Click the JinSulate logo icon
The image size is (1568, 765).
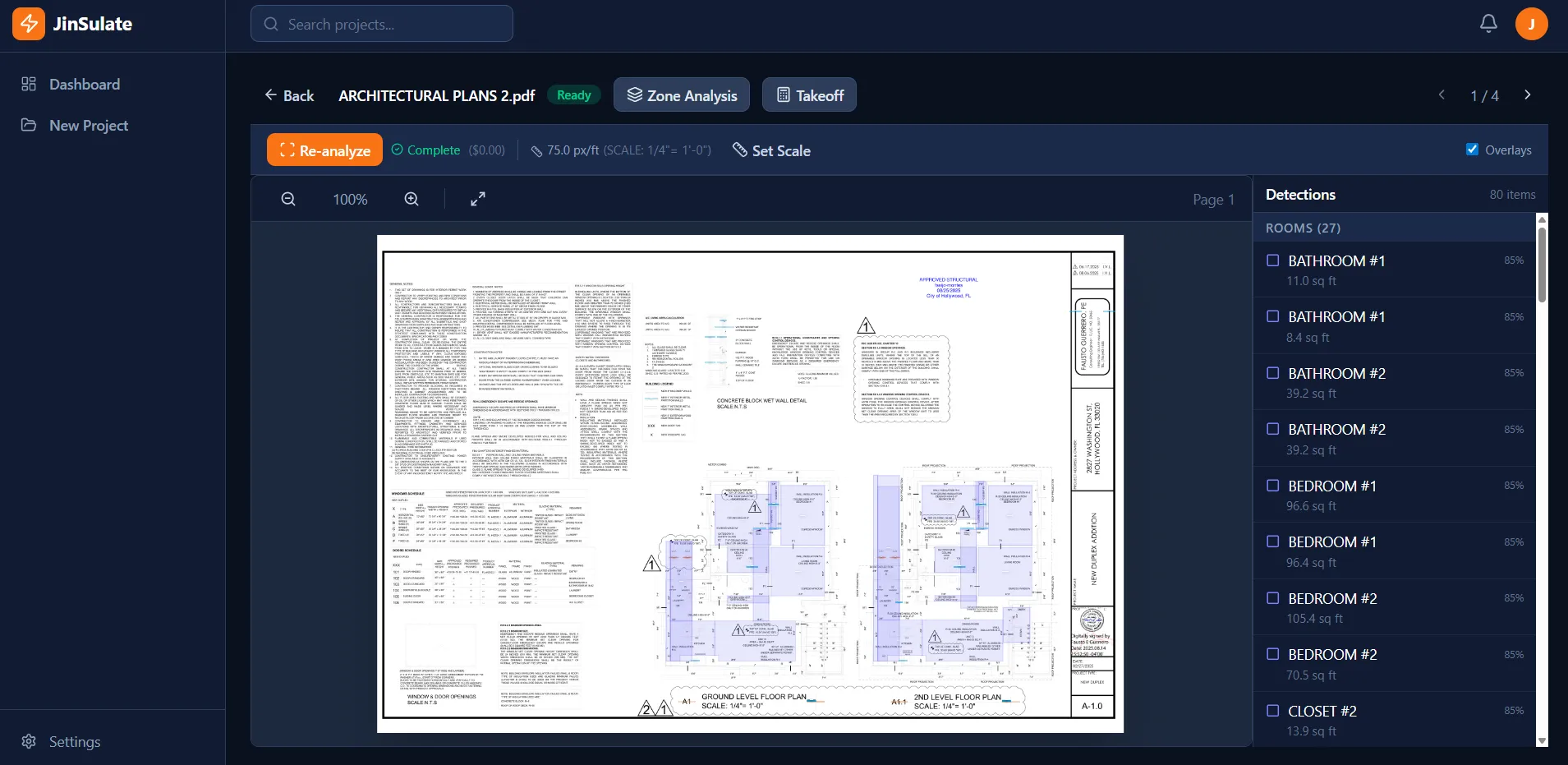pos(29,24)
